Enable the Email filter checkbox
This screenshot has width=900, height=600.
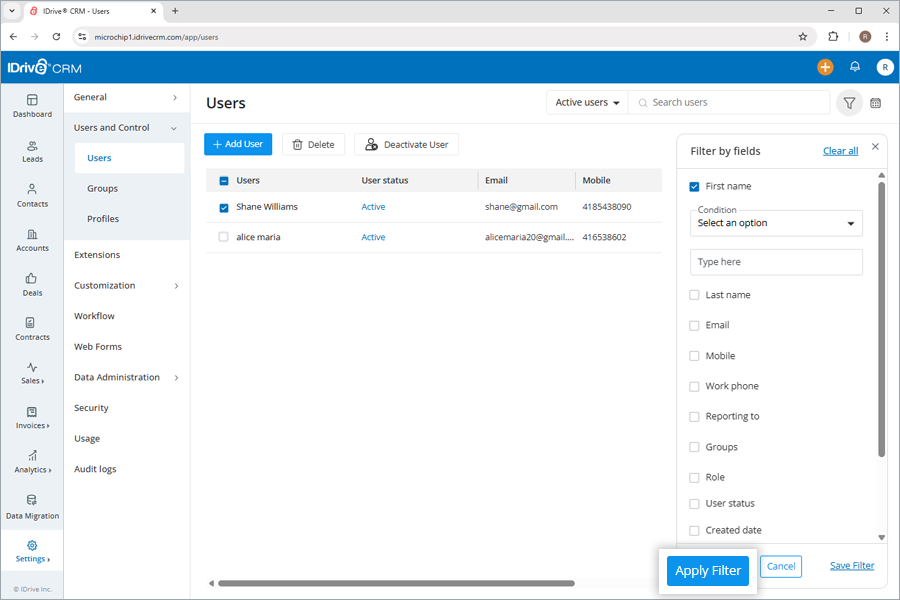point(694,325)
